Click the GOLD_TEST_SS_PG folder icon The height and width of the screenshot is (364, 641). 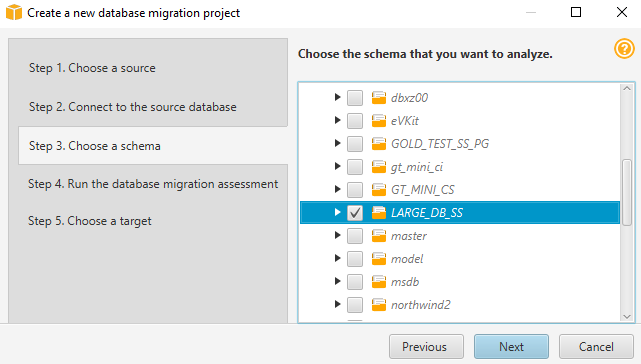(379, 144)
